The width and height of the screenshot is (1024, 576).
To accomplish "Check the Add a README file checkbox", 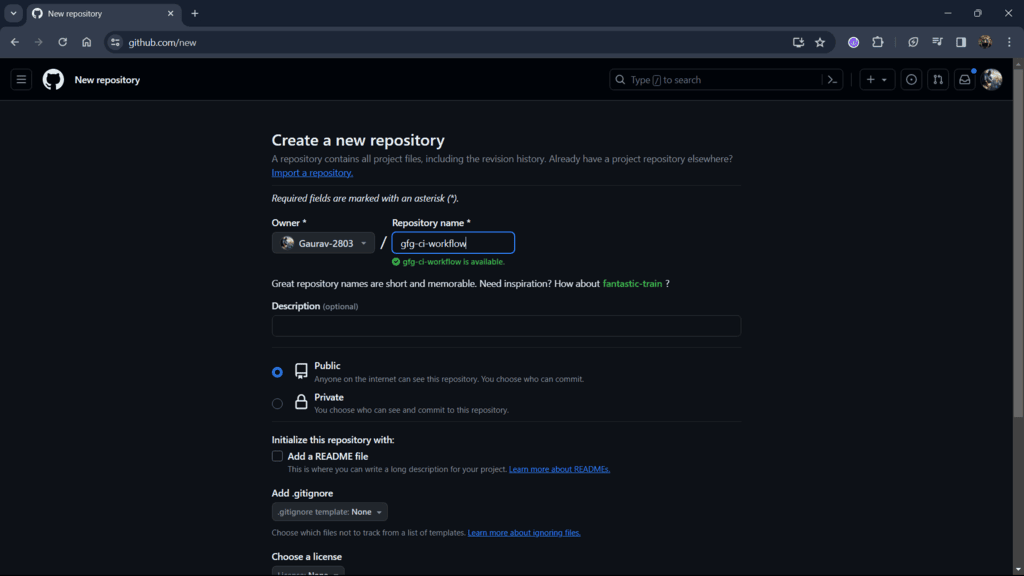I will tap(278, 456).
